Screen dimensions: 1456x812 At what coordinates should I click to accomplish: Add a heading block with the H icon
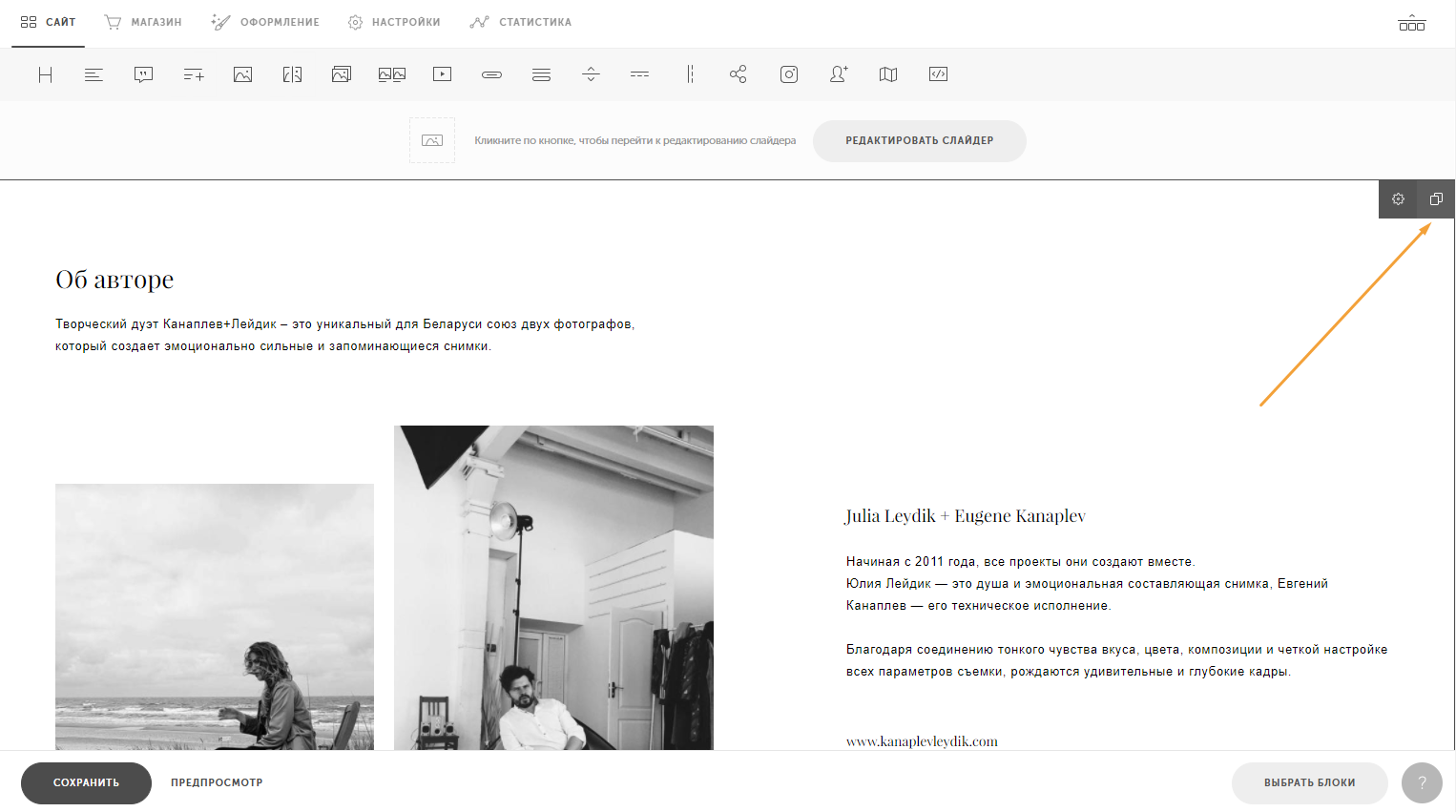point(45,74)
